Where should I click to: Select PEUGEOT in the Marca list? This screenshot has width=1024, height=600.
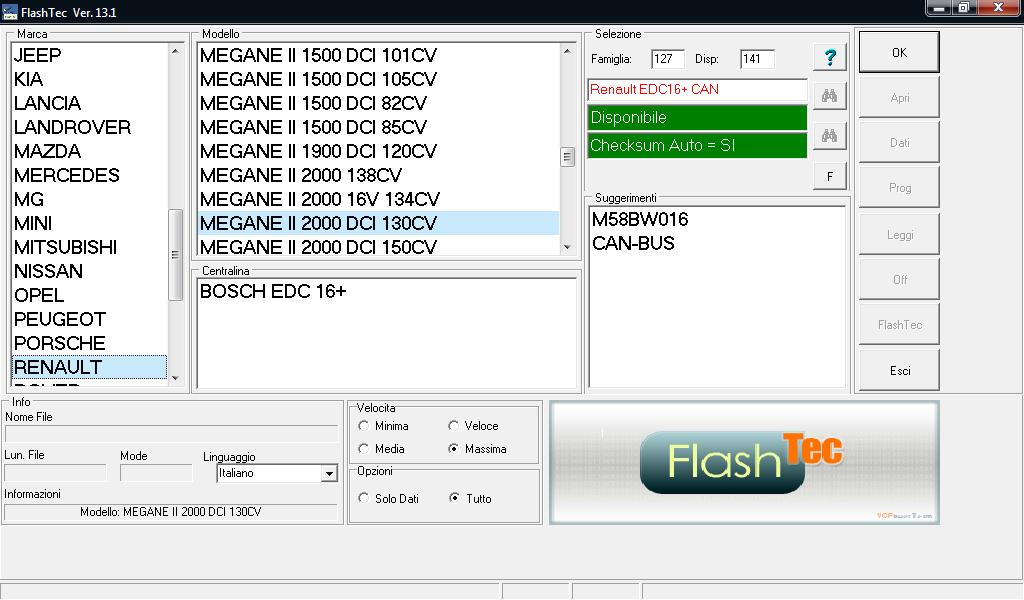coord(89,319)
